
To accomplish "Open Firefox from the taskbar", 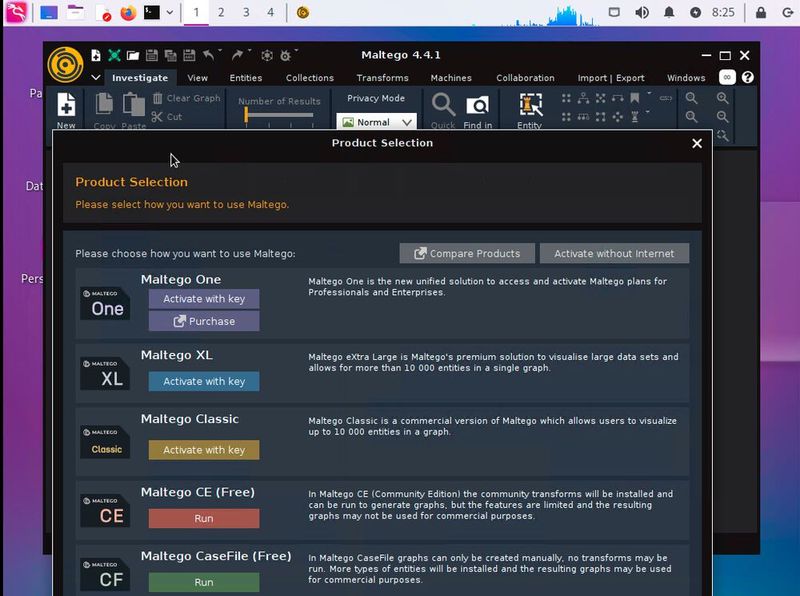I will pos(128,13).
